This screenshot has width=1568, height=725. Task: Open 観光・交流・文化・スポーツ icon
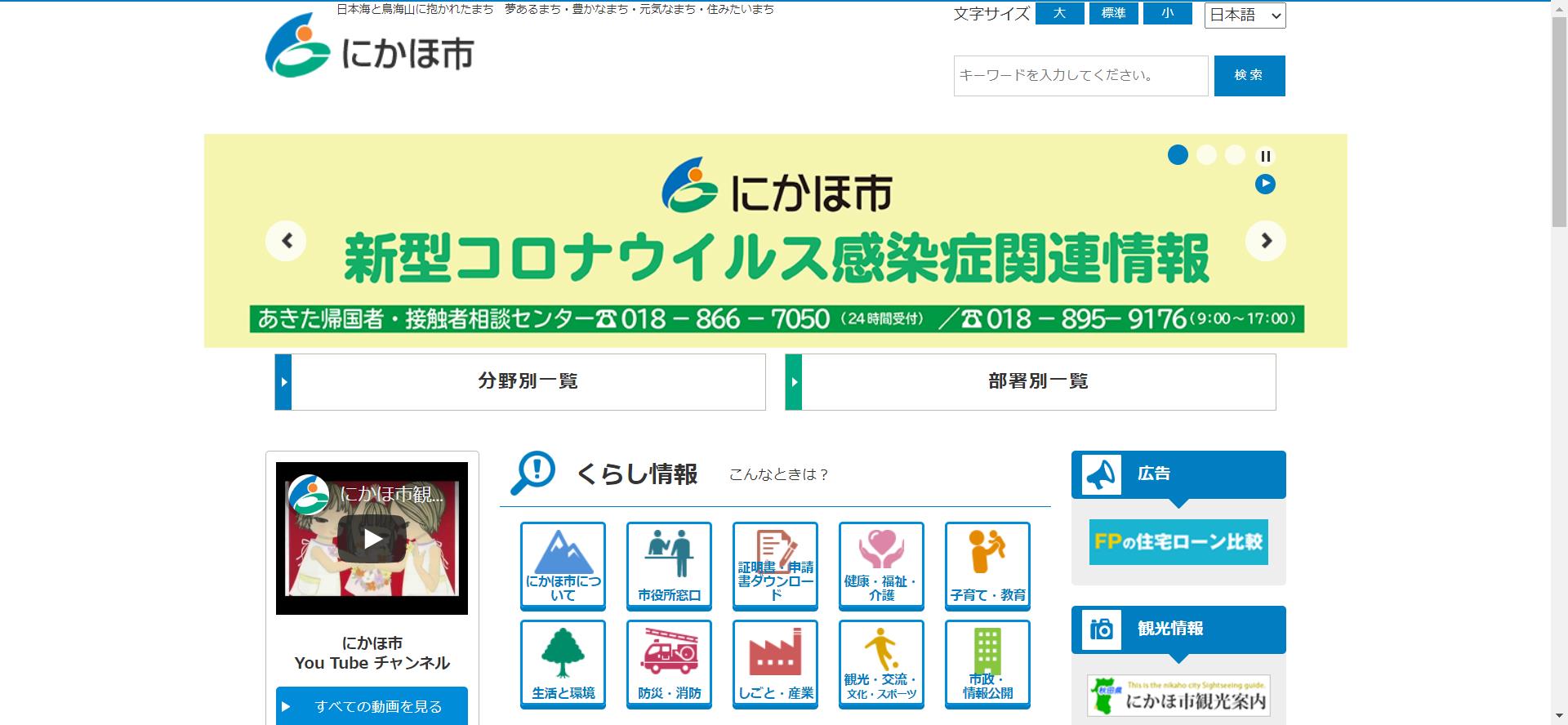coord(881,664)
